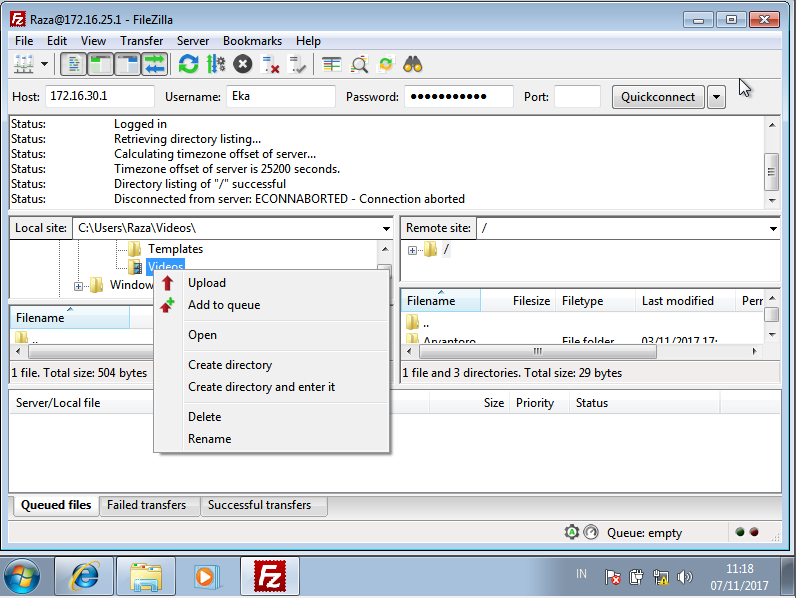This screenshot has width=796, height=598.
Task: Click the Quickconnect button
Action: [x=658, y=96]
